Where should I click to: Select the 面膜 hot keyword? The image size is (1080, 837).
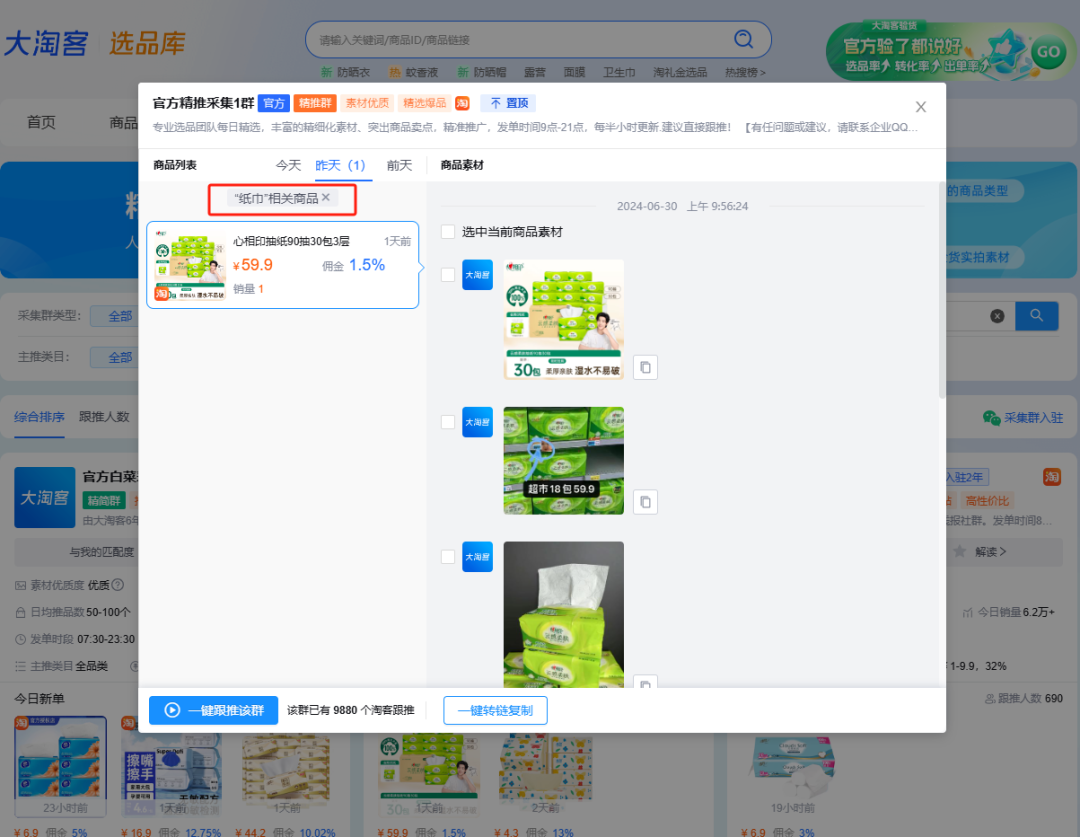(574, 72)
